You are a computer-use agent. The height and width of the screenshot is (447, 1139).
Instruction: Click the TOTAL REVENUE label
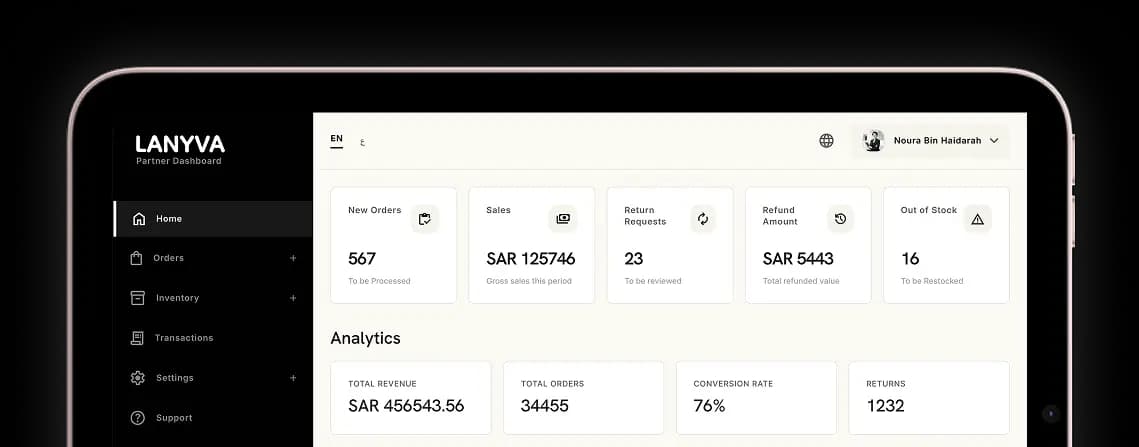click(x=382, y=384)
